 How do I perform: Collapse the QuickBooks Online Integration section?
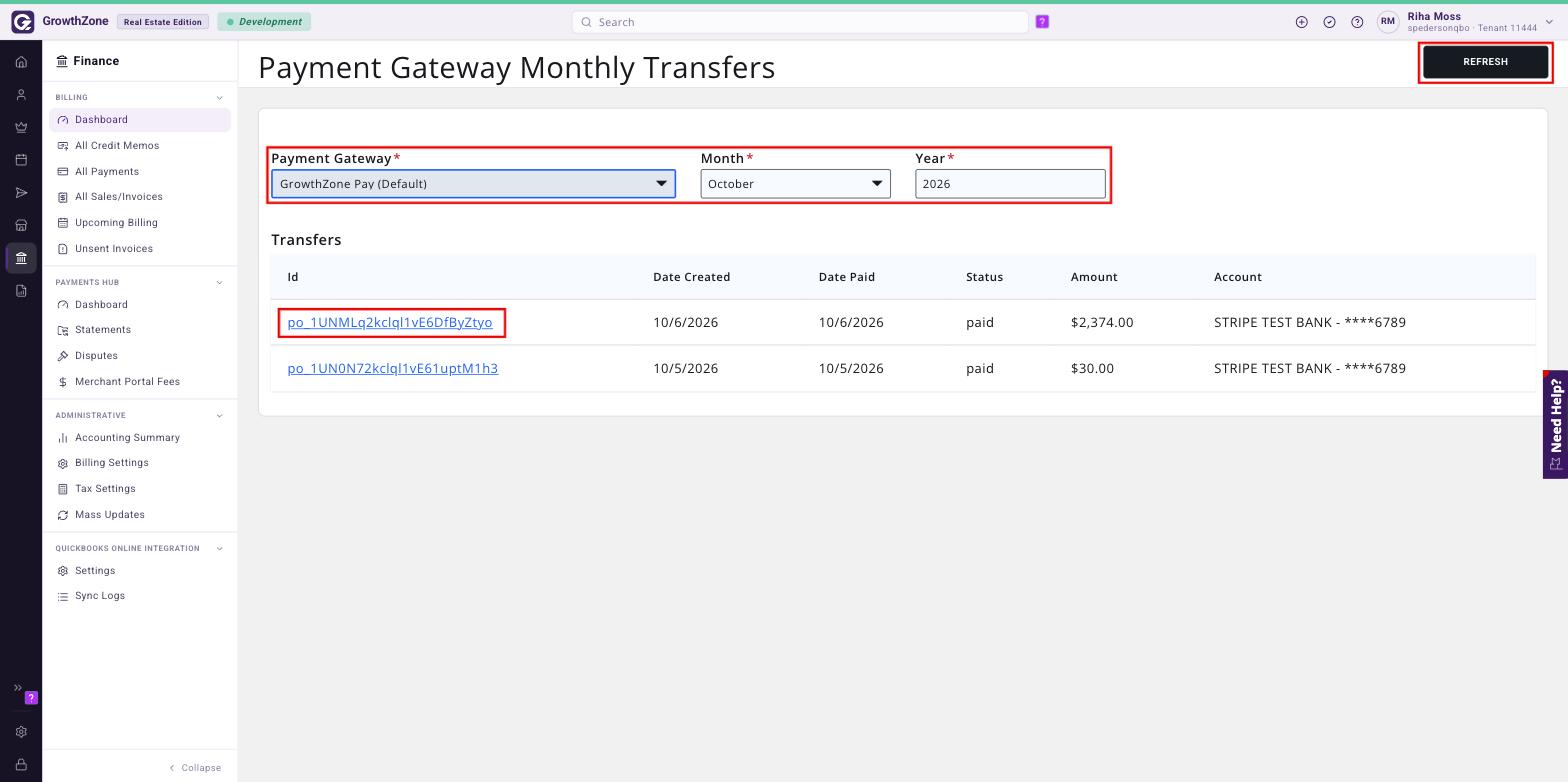[x=220, y=549]
